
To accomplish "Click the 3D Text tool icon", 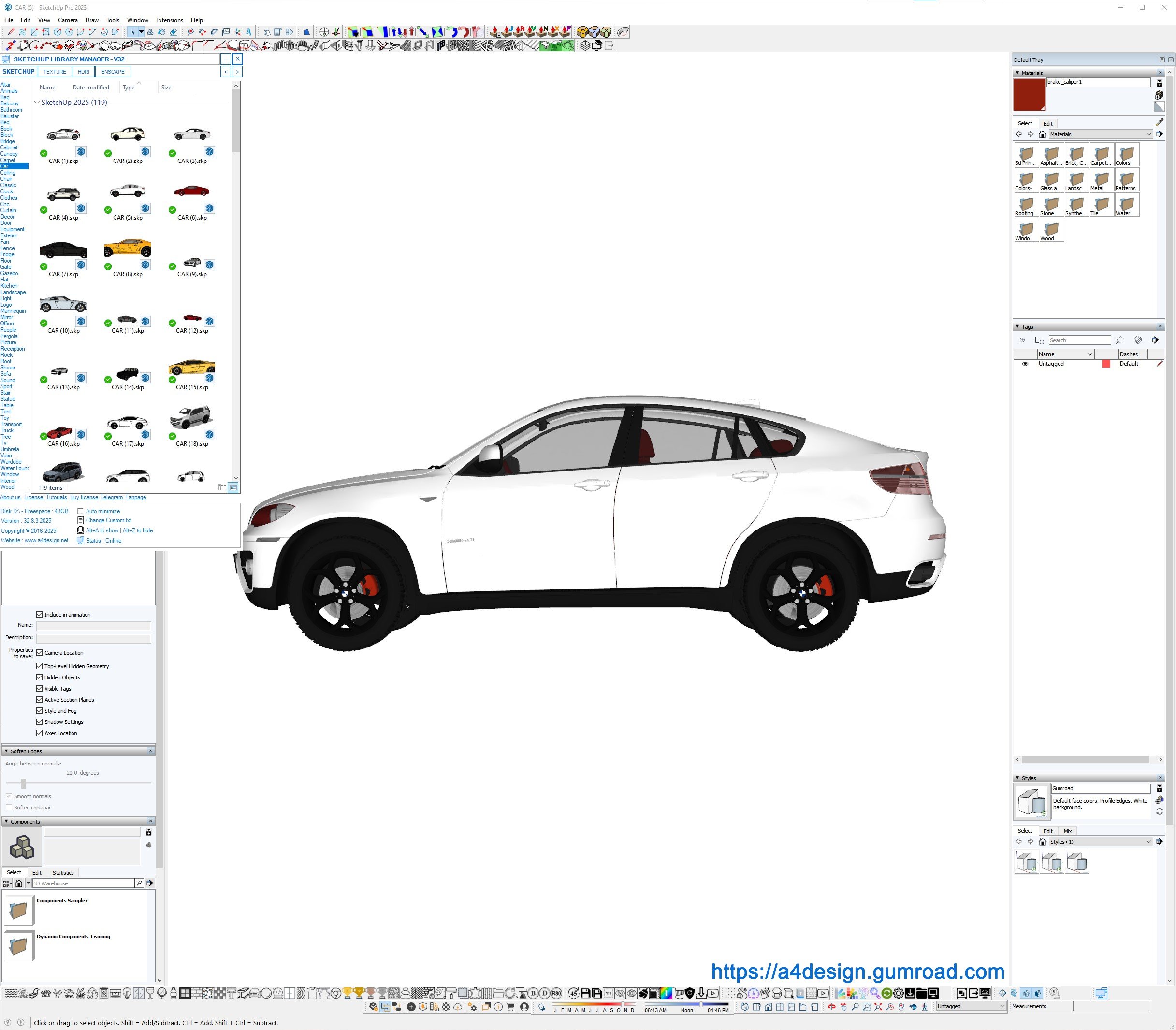I will [x=249, y=32].
